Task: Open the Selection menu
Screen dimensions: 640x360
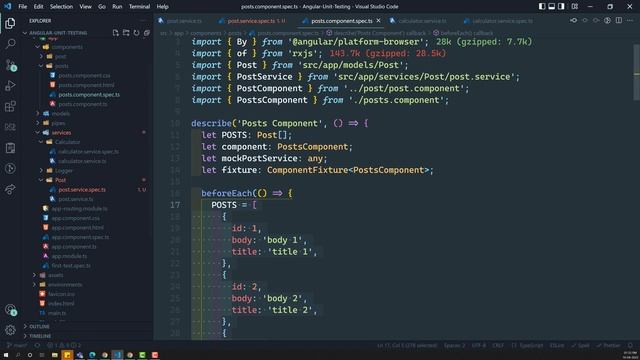Action: tap(61, 7)
